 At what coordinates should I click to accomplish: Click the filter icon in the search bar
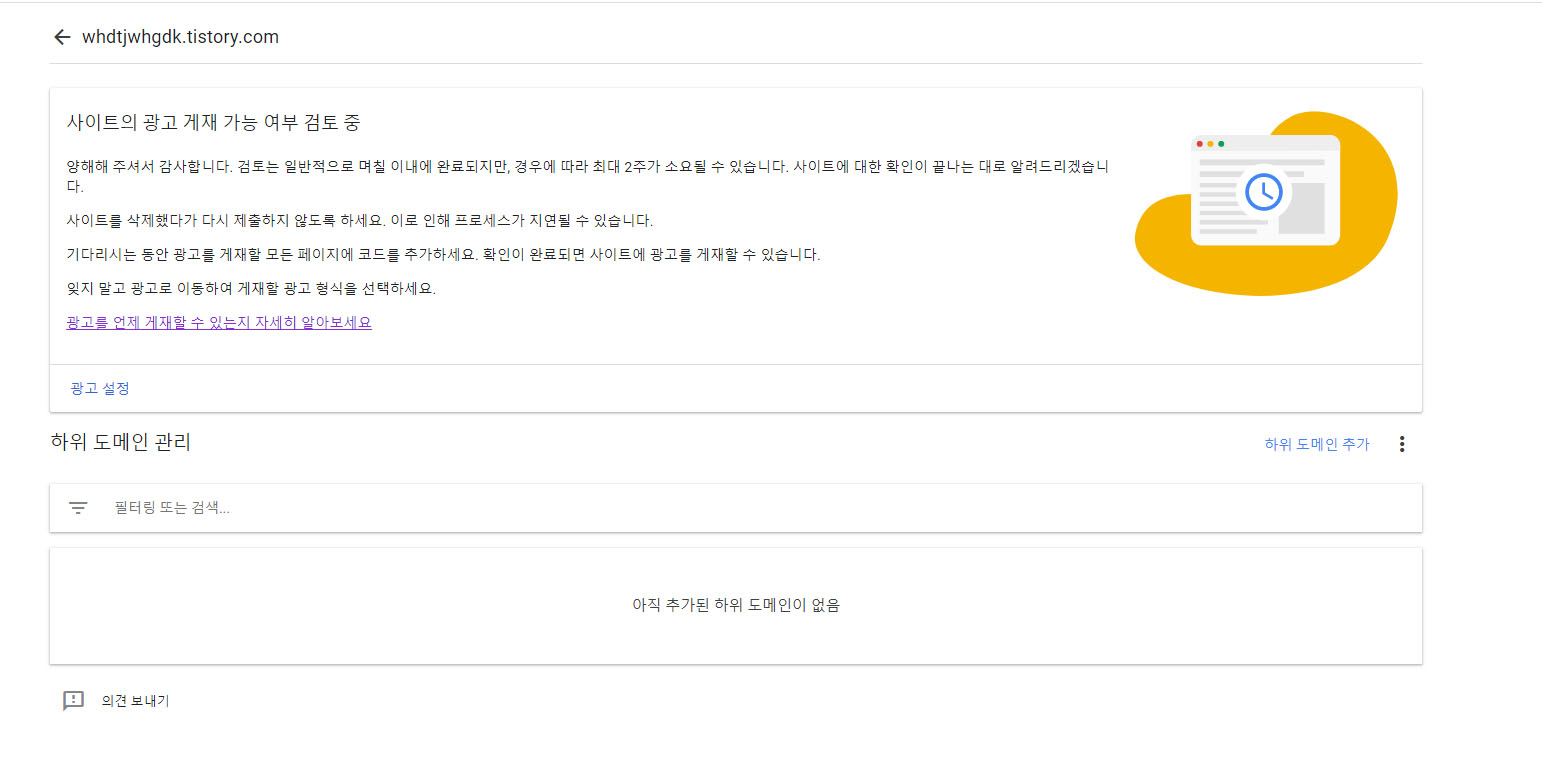click(x=78, y=507)
